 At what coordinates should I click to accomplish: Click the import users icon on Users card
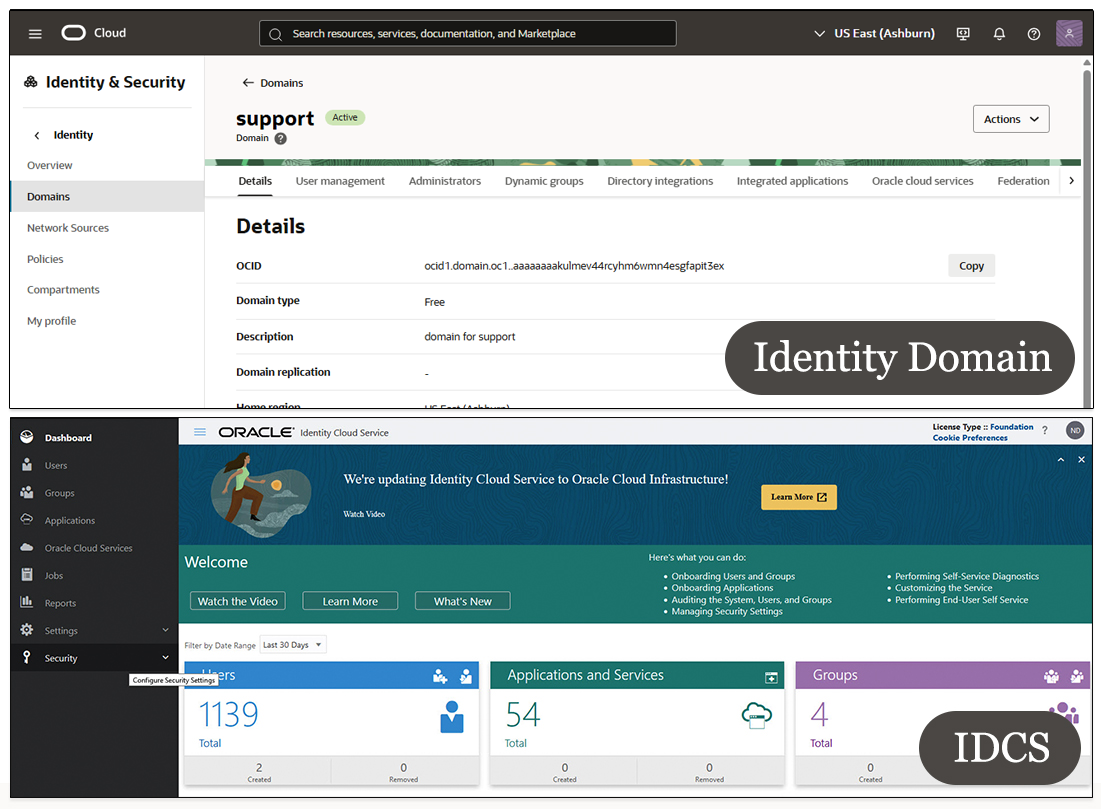(466, 676)
